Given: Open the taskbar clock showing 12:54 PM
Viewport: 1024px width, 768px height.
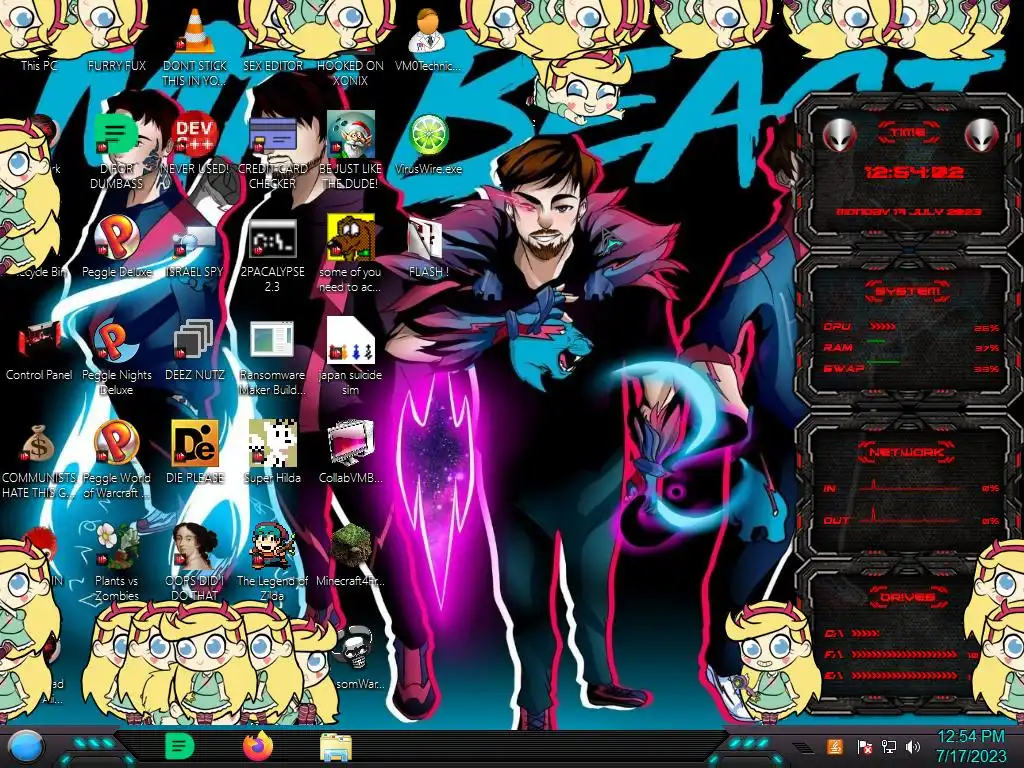Looking at the screenshot, I should [x=971, y=747].
